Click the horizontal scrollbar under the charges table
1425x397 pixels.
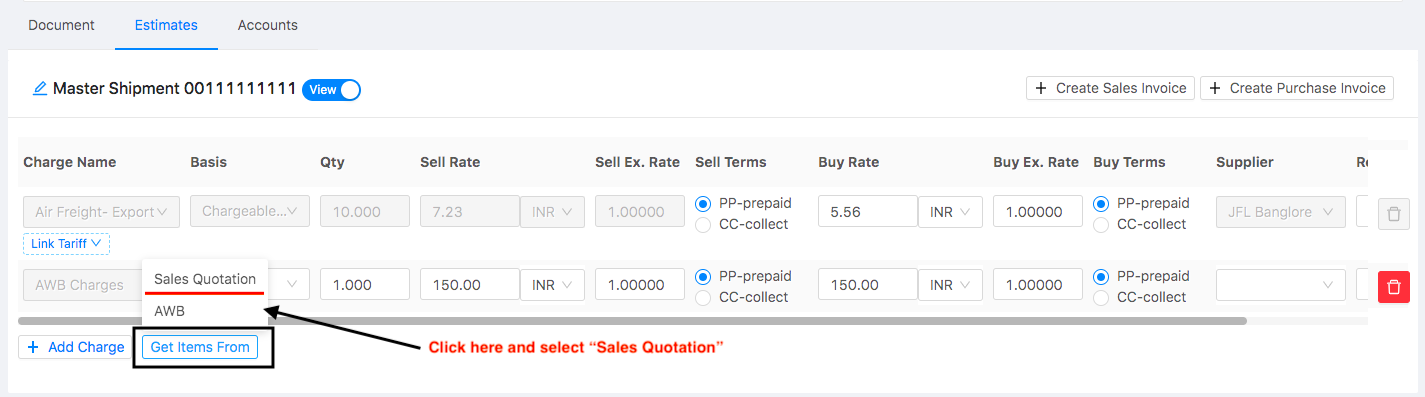632,321
